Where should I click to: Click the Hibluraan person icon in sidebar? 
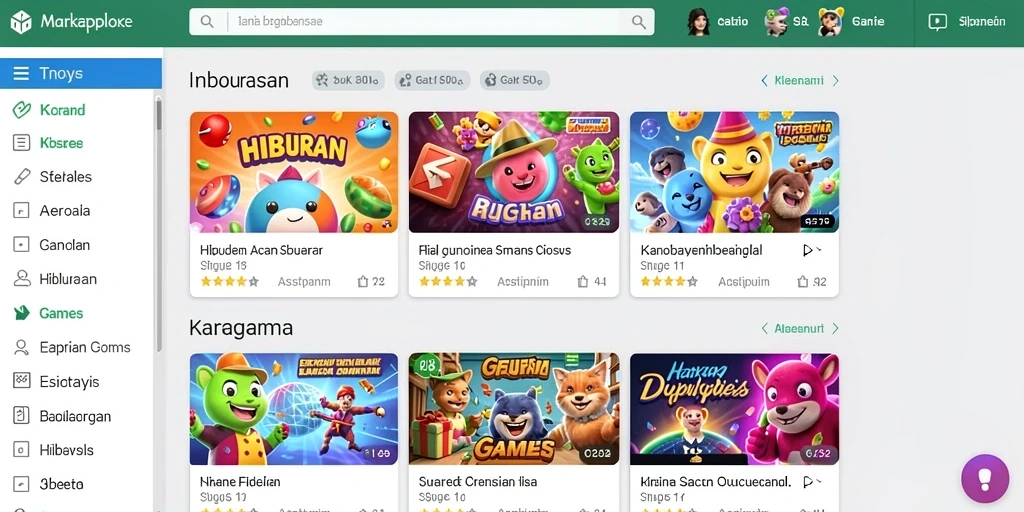[x=22, y=279]
